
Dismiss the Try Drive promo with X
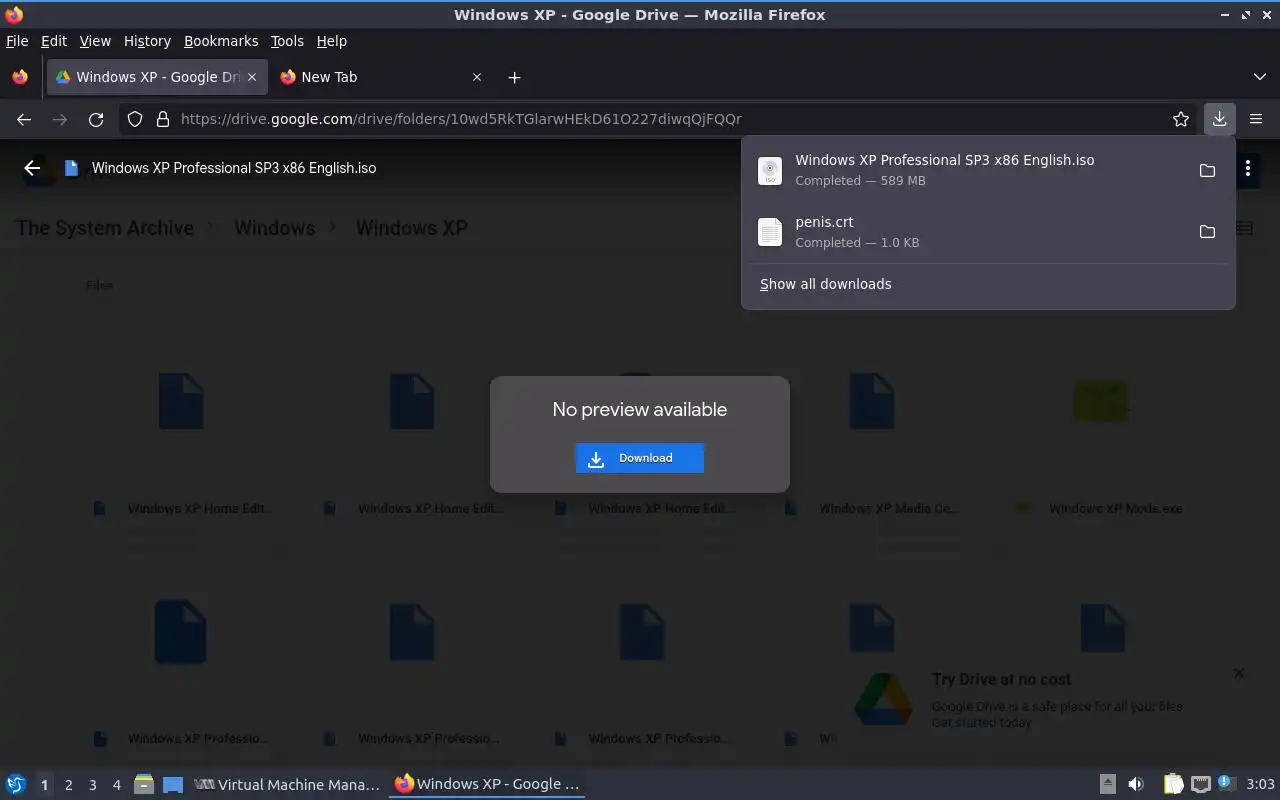point(1239,673)
